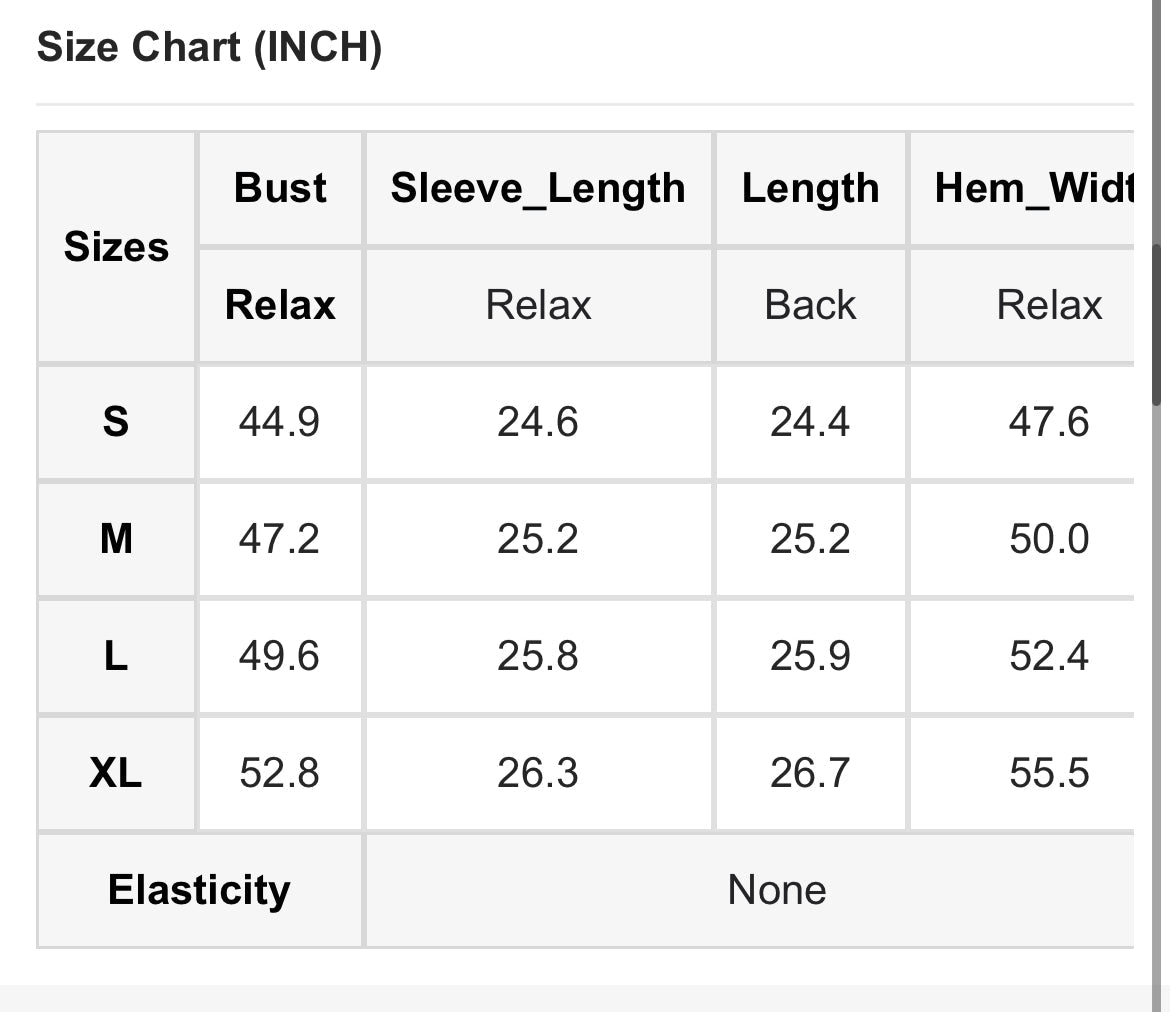Click the Elasticity row label
Viewport: 1170px width, 1012px height.
[199, 890]
